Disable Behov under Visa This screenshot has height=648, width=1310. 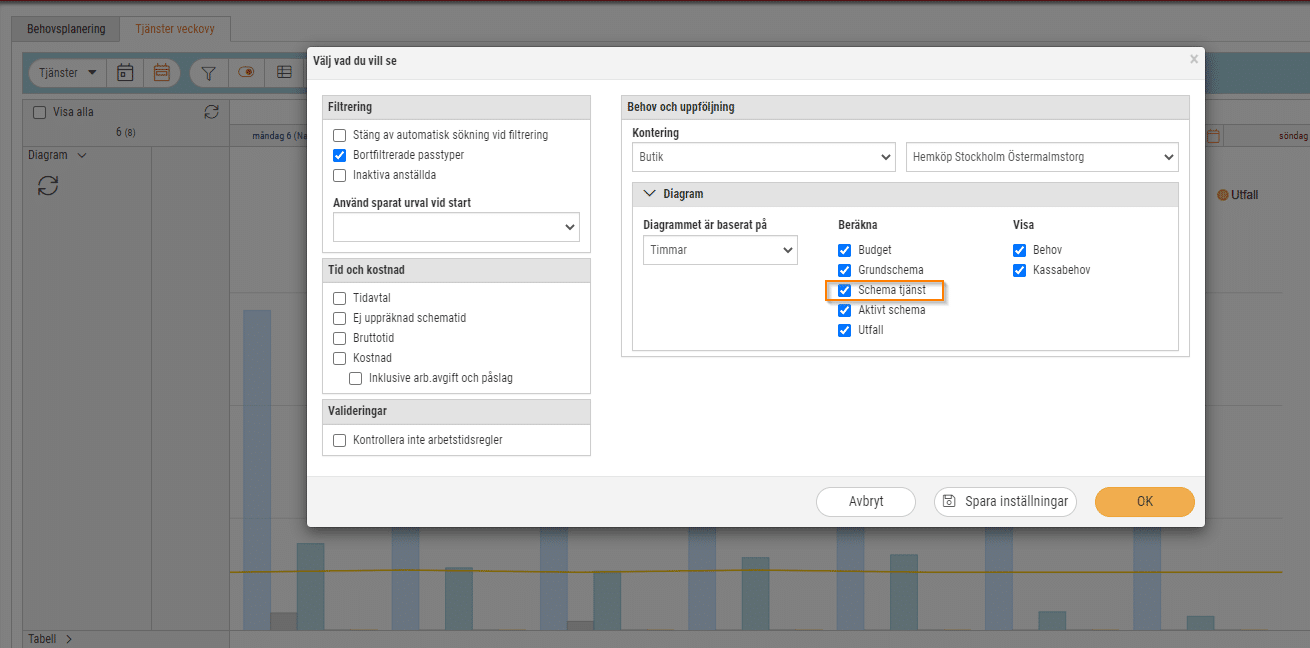tap(1020, 250)
